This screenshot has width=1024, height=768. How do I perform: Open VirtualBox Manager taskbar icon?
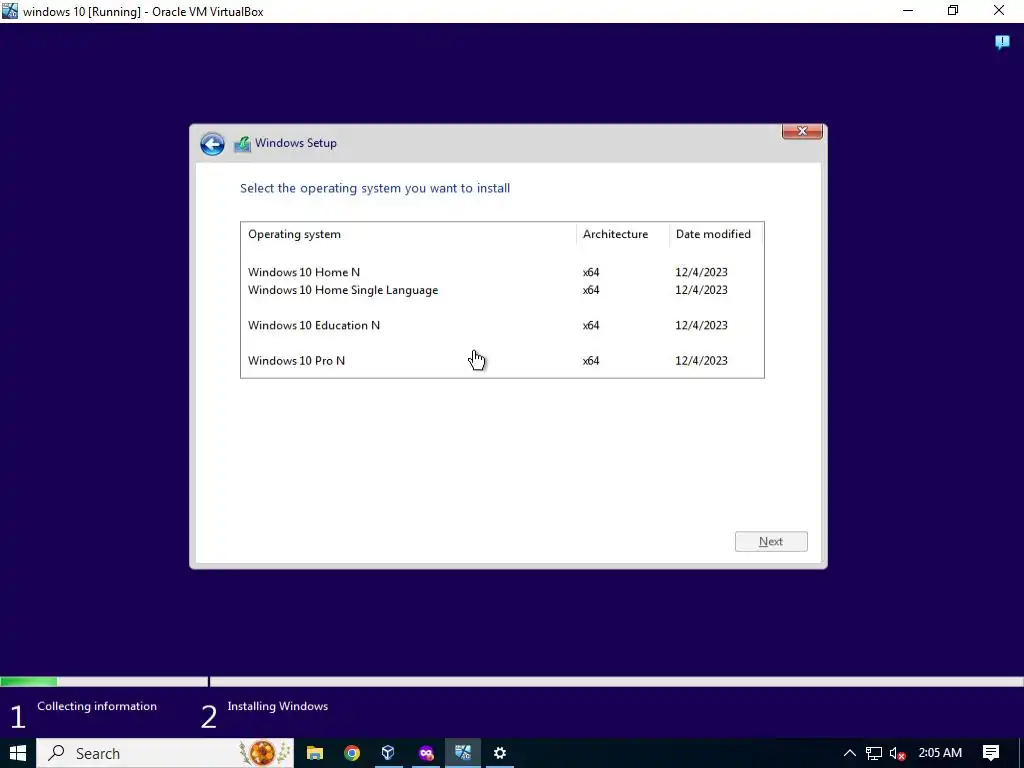click(389, 753)
